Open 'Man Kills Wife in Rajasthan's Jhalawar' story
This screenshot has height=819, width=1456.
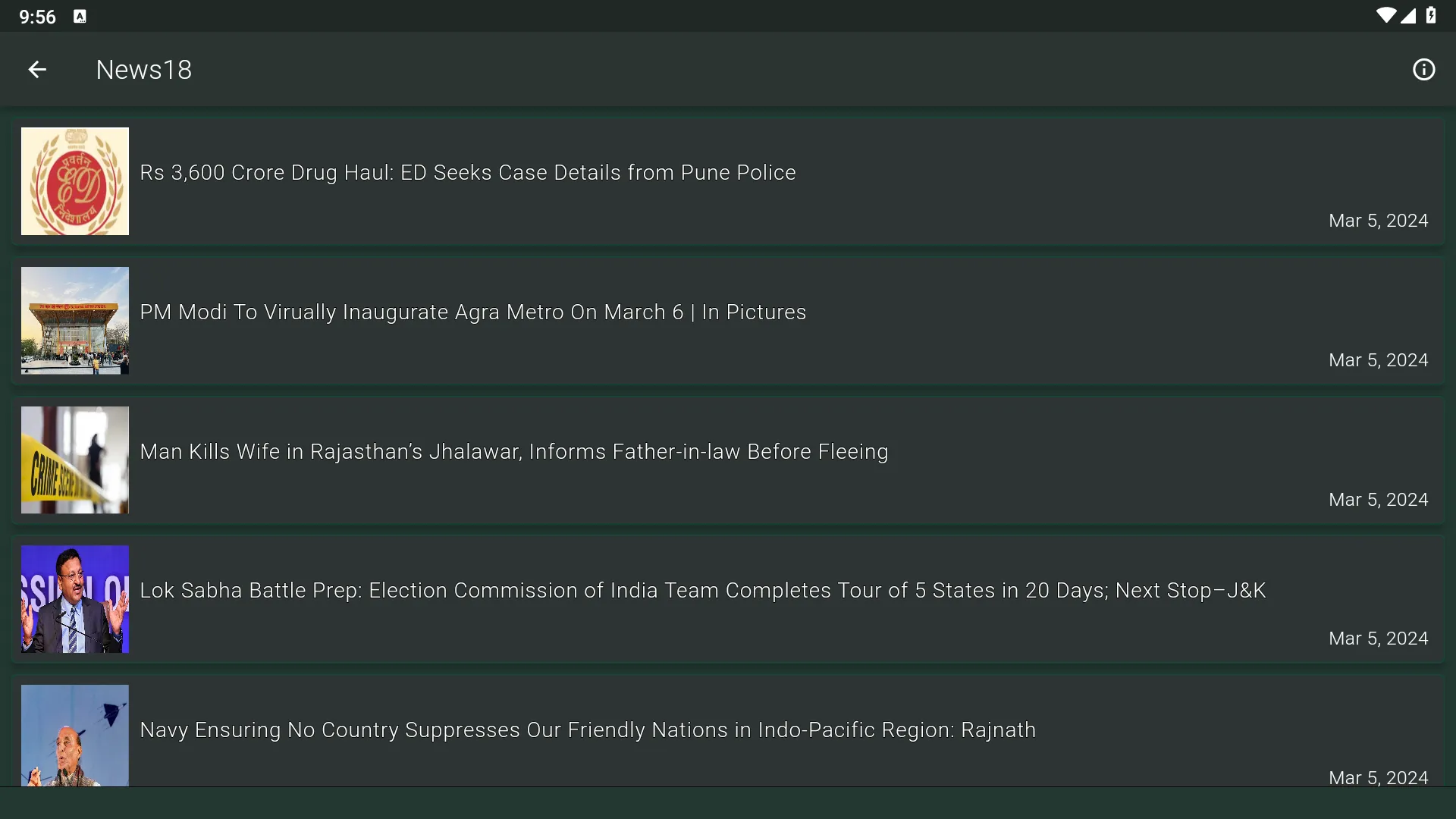tap(514, 452)
